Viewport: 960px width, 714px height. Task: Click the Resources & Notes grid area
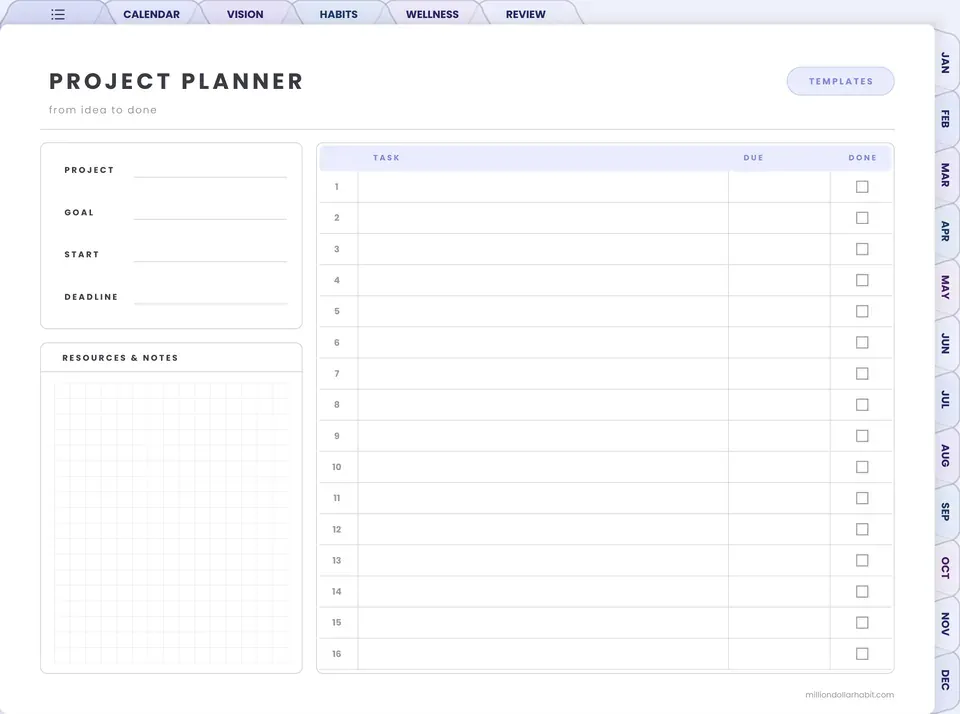point(171,523)
